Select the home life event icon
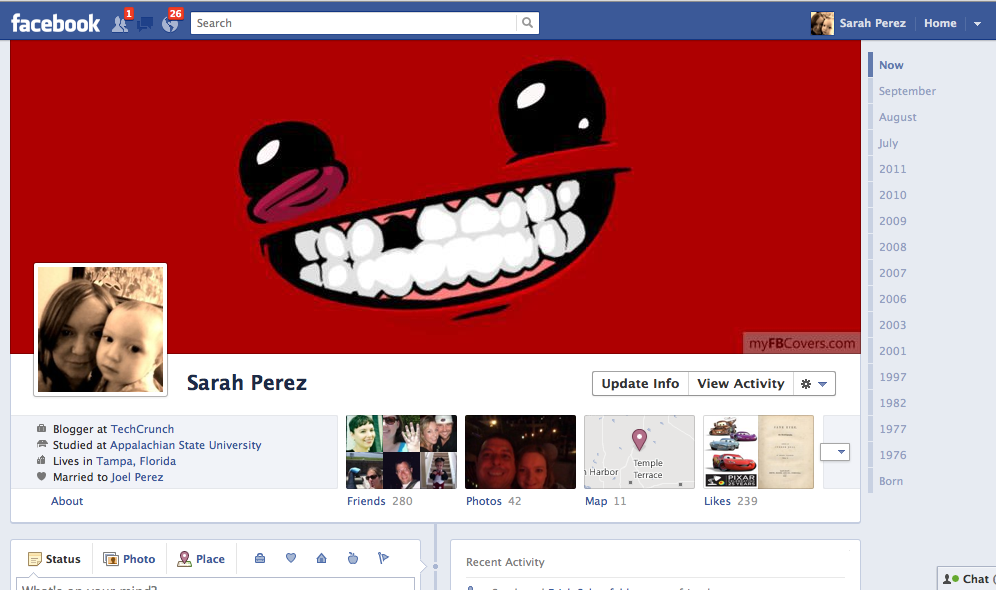Screen dimensions: 996x590 (321, 558)
